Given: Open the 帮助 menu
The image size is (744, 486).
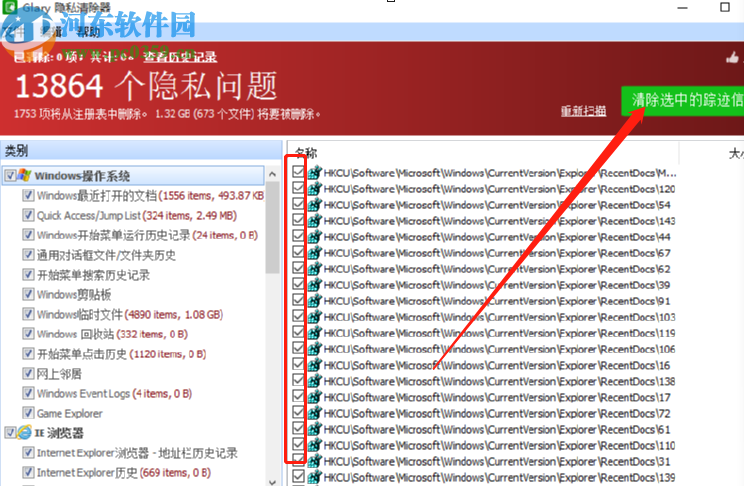Looking at the screenshot, I should tap(88, 32).
